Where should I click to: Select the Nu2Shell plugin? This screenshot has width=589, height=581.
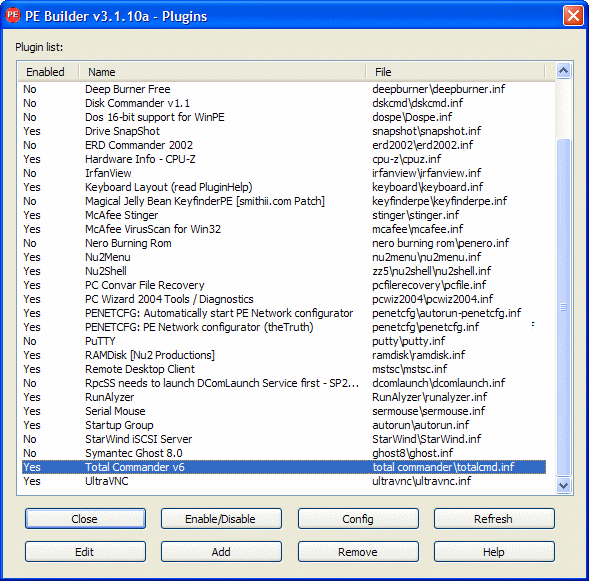tap(284, 271)
